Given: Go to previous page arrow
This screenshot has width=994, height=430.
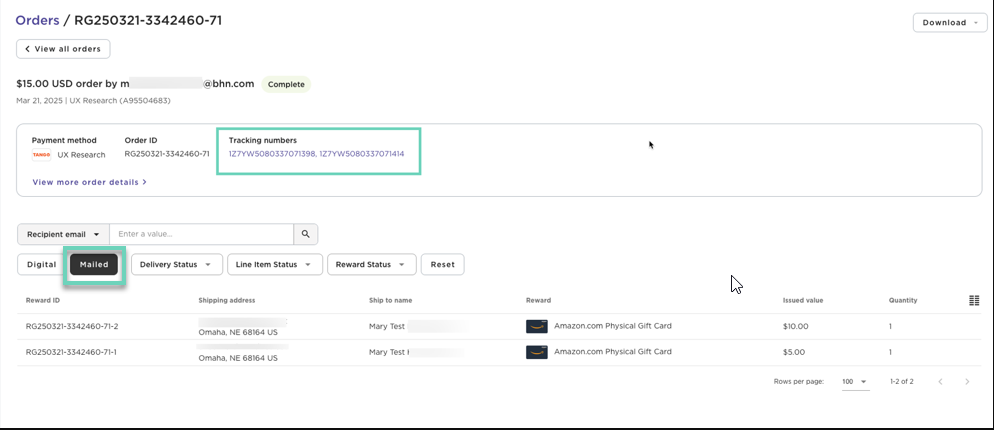Looking at the screenshot, I should click(x=940, y=382).
